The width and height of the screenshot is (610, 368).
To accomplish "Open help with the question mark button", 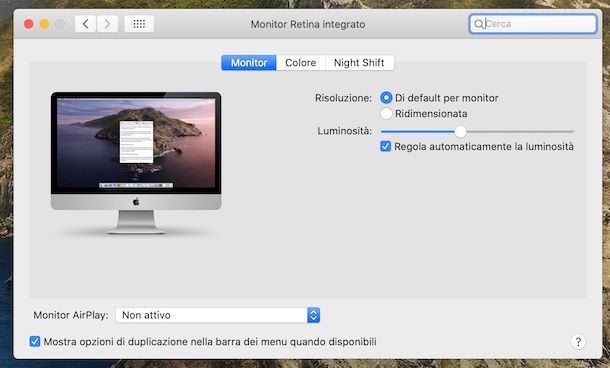I will 578,342.
